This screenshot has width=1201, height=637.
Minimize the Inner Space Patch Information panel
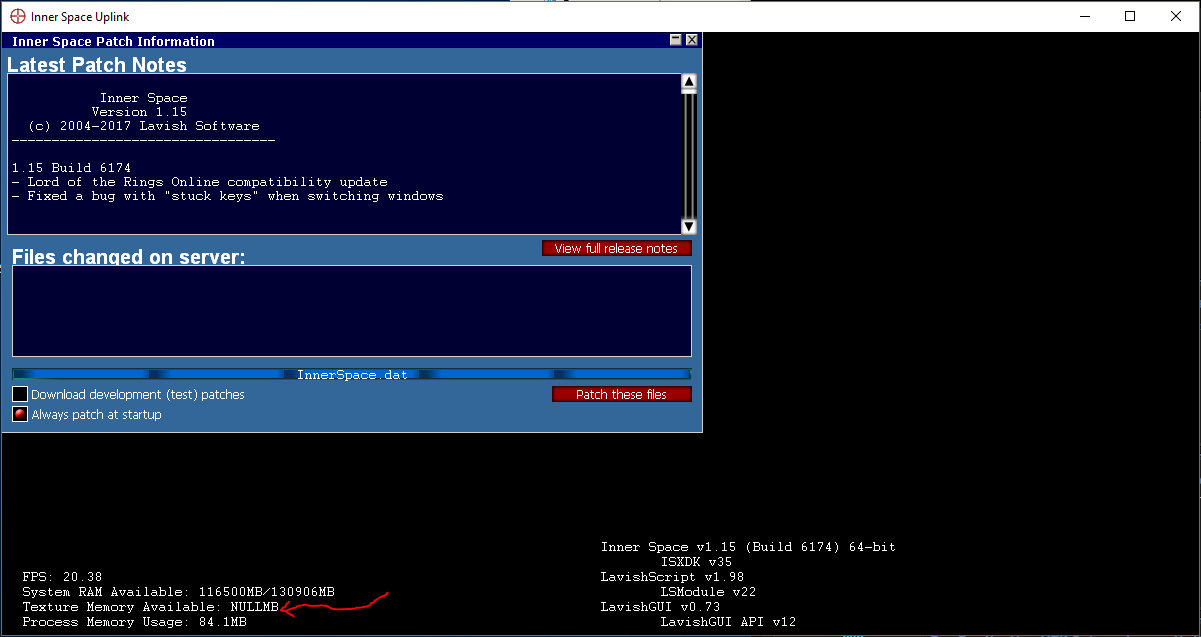pyautogui.click(x=677, y=40)
